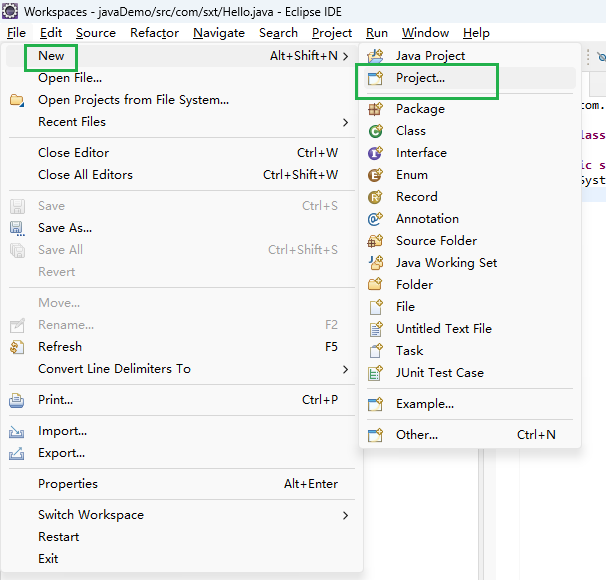Expand the New submenu arrow

coord(346,56)
